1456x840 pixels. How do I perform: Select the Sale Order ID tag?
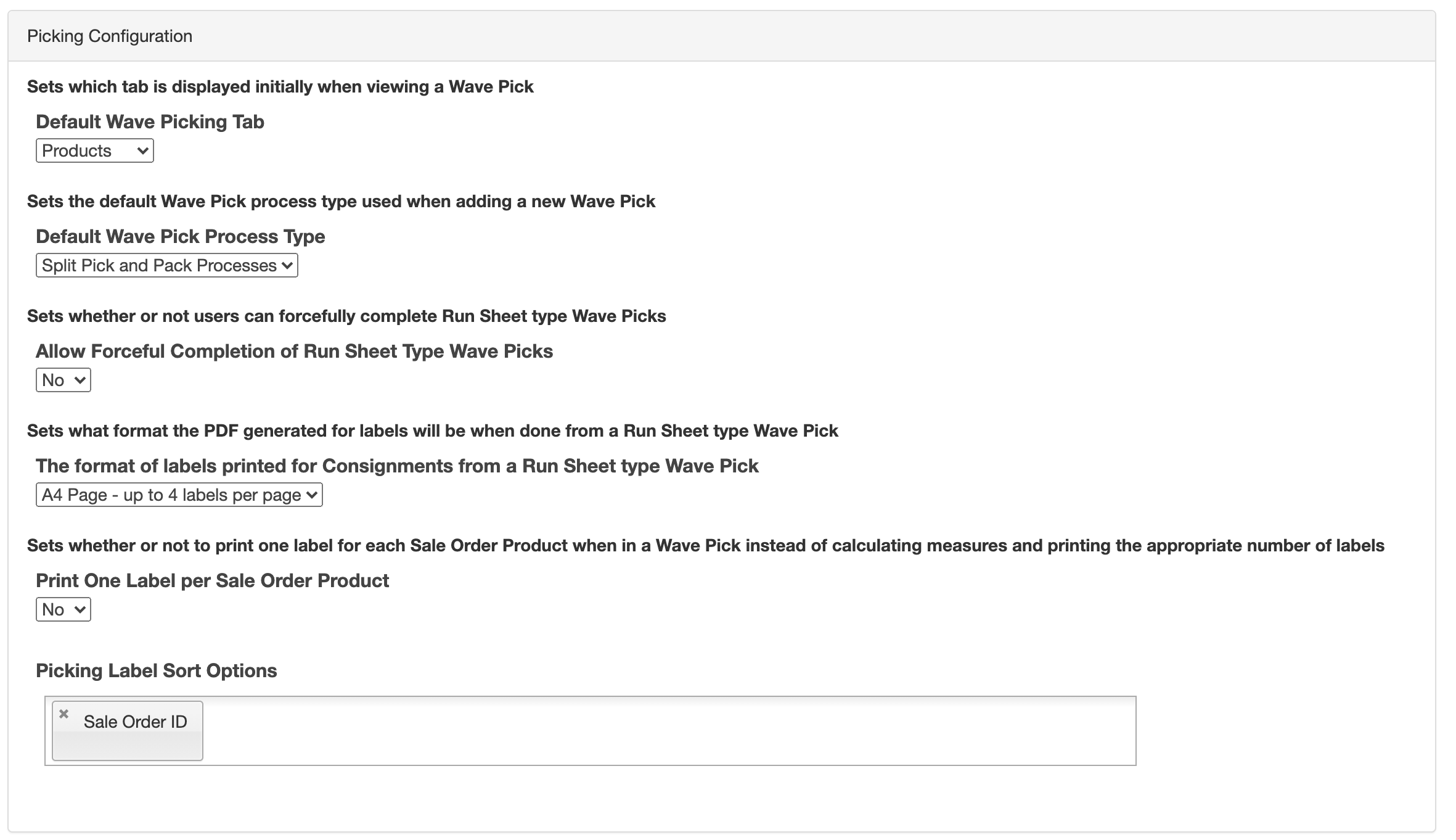pos(135,722)
